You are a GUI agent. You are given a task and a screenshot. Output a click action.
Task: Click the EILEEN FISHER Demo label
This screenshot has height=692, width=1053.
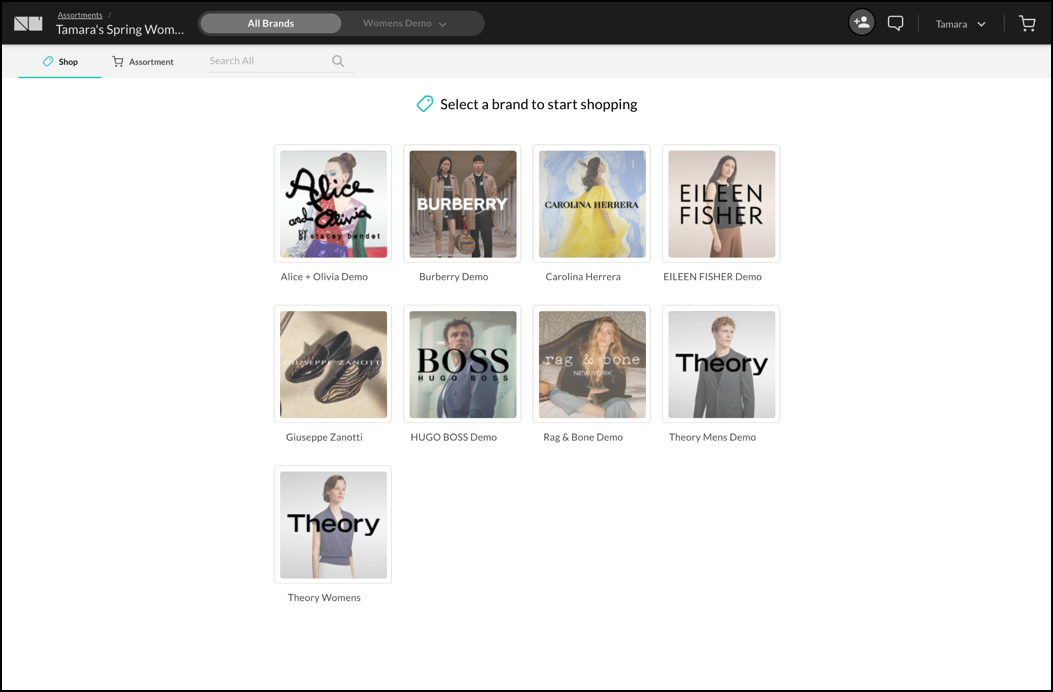[x=713, y=277]
